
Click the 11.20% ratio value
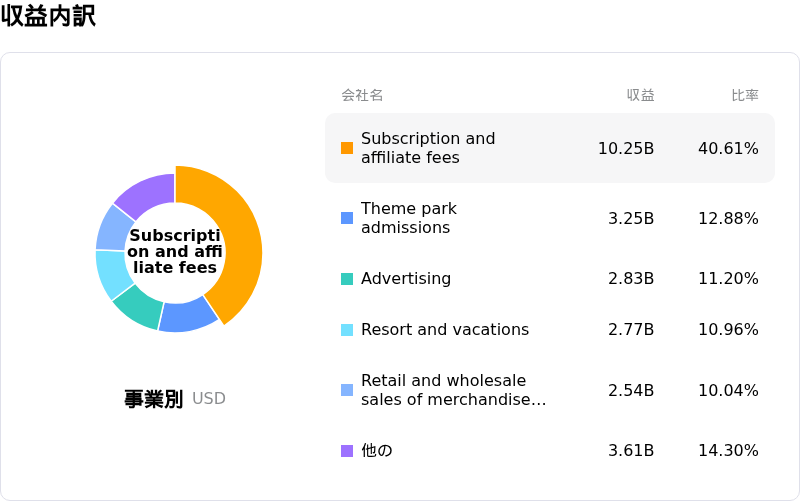coord(728,279)
